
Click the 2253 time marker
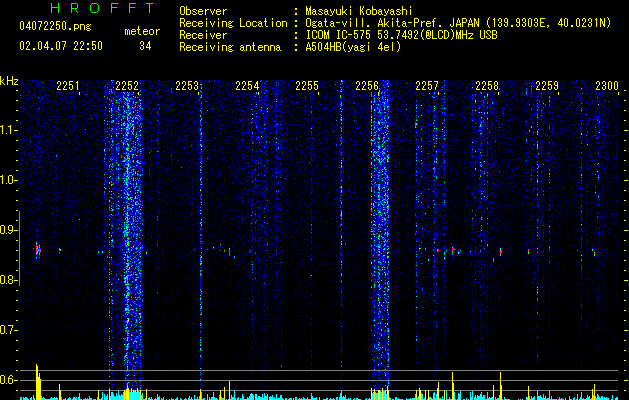pos(187,85)
